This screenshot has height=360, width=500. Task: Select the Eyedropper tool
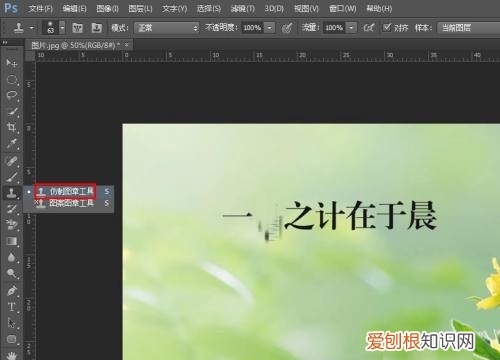coord(12,144)
